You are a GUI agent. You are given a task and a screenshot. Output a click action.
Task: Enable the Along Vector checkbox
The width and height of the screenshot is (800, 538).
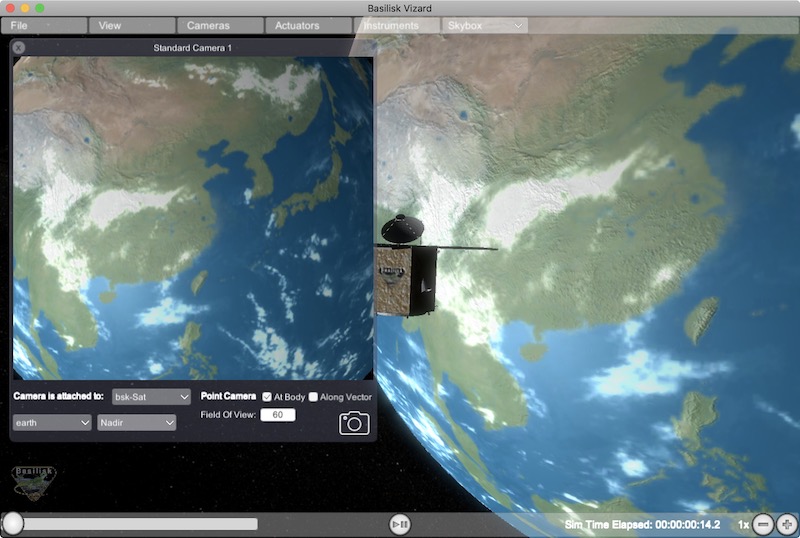tap(313, 397)
